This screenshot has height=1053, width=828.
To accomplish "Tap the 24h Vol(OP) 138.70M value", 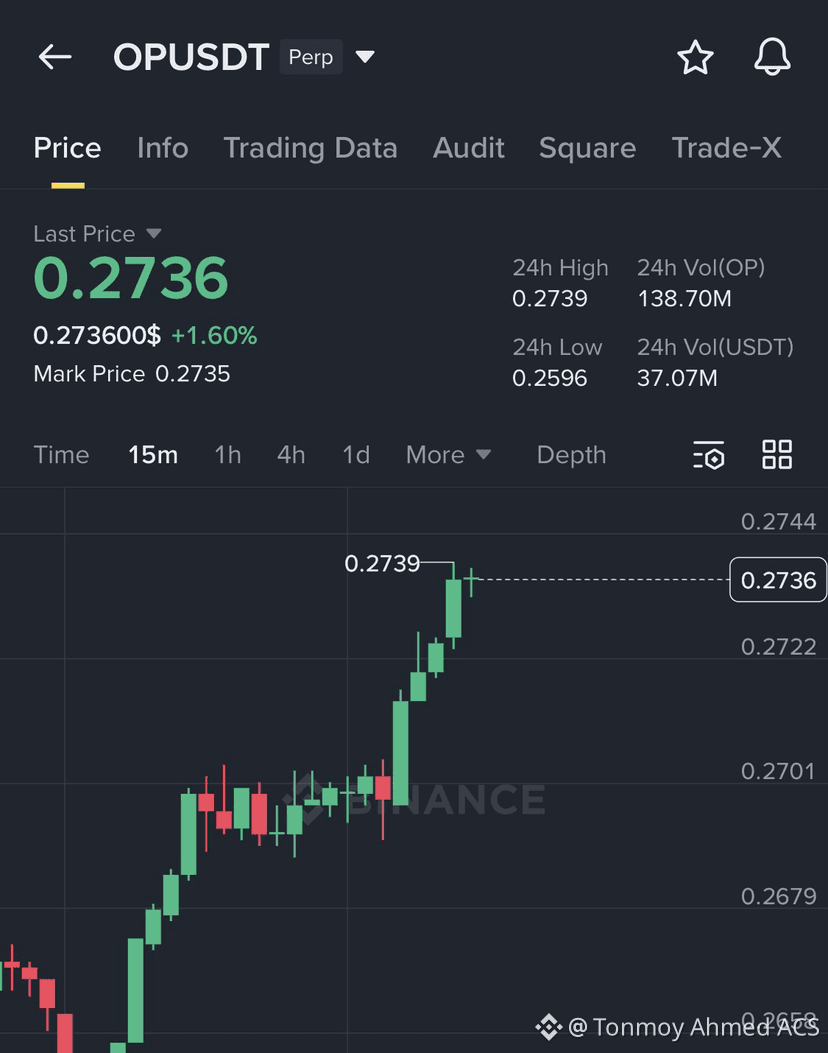I will click(684, 299).
